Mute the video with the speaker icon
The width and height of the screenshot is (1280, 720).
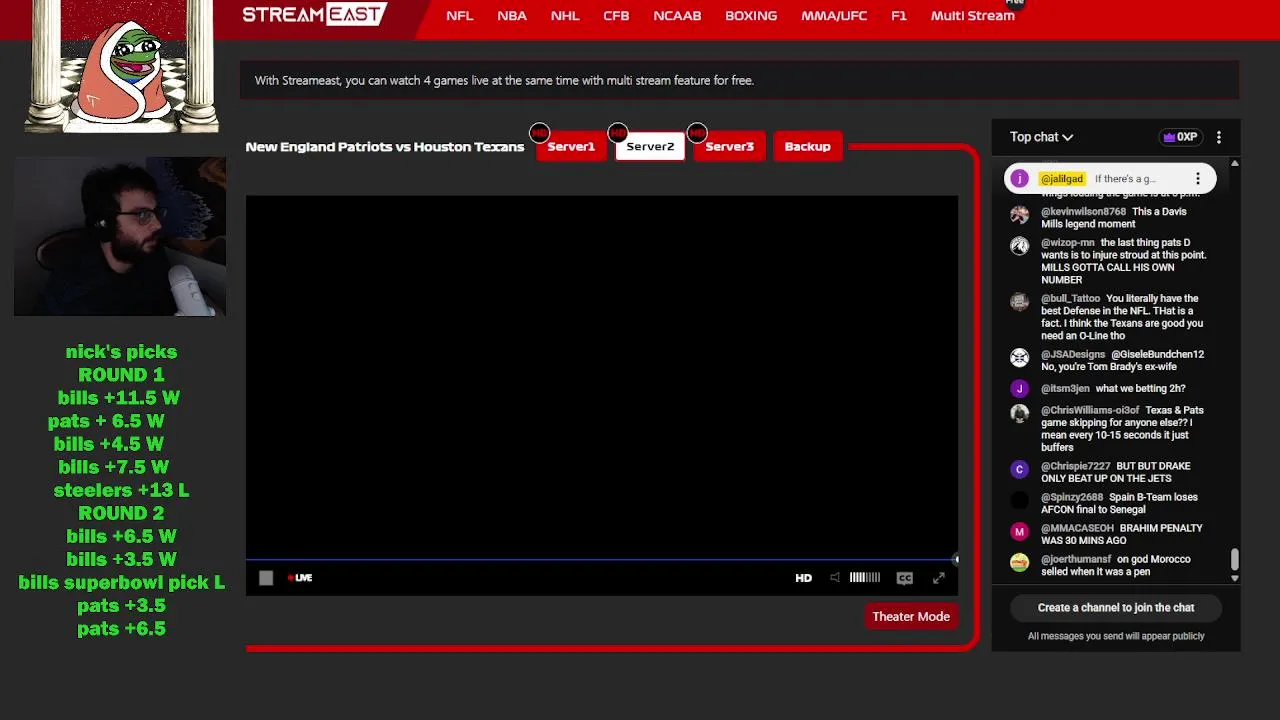835,578
